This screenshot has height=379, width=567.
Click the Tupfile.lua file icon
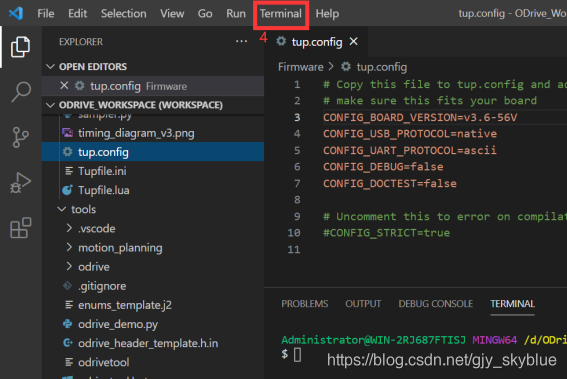click(68, 190)
